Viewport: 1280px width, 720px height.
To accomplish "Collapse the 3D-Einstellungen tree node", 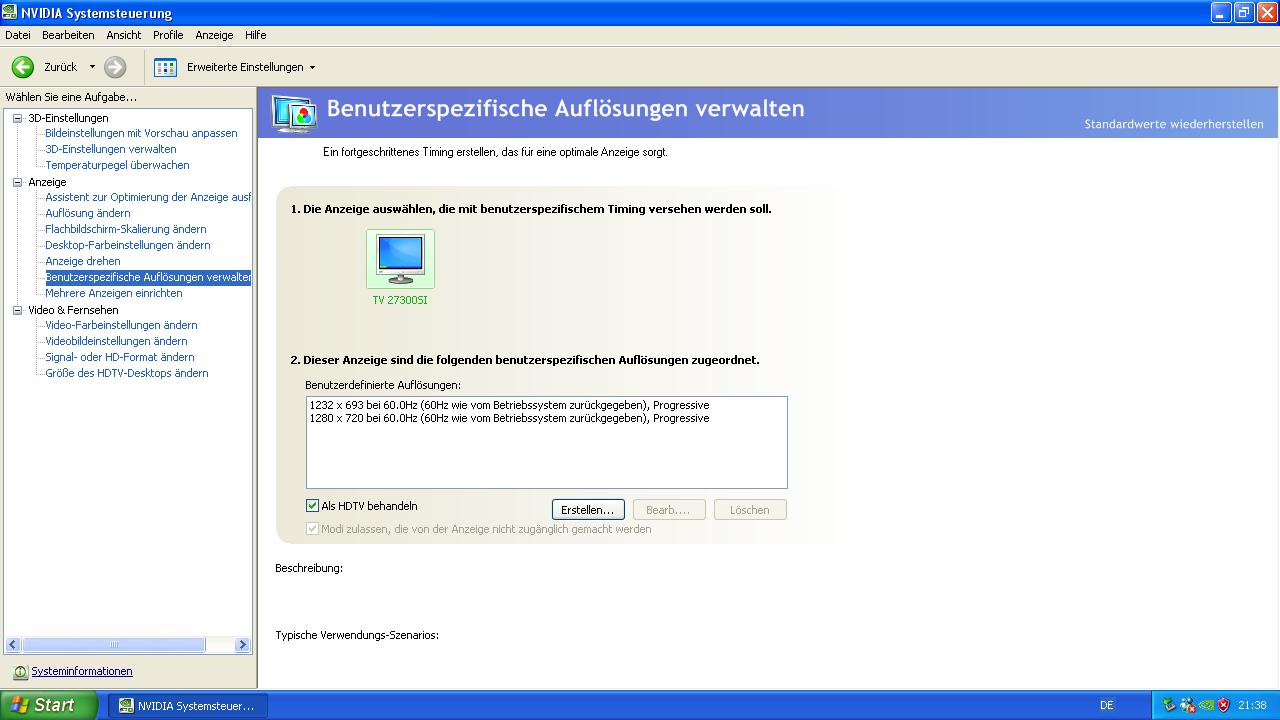I will click(17, 118).
